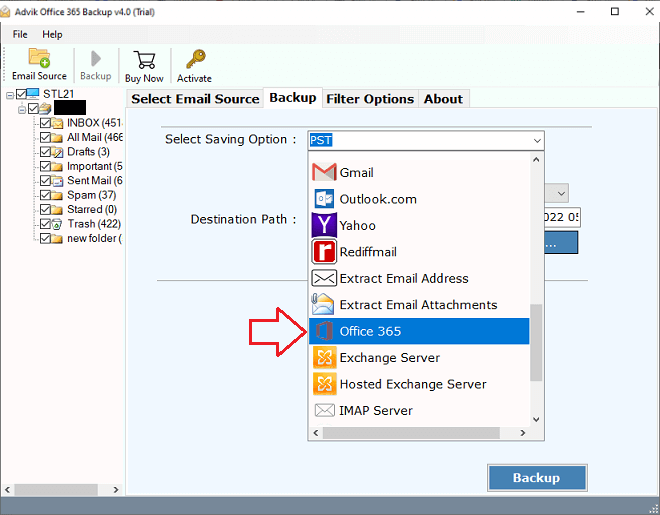Click the blue Backup button
This screenshot has width=660, height=515.
(537, 478)
